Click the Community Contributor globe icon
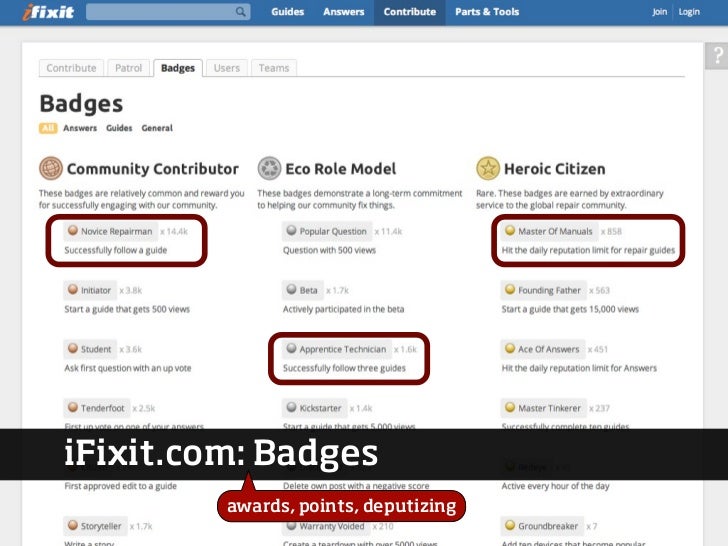The width and height of the screenshot is (728, 546). pos(51,168)
